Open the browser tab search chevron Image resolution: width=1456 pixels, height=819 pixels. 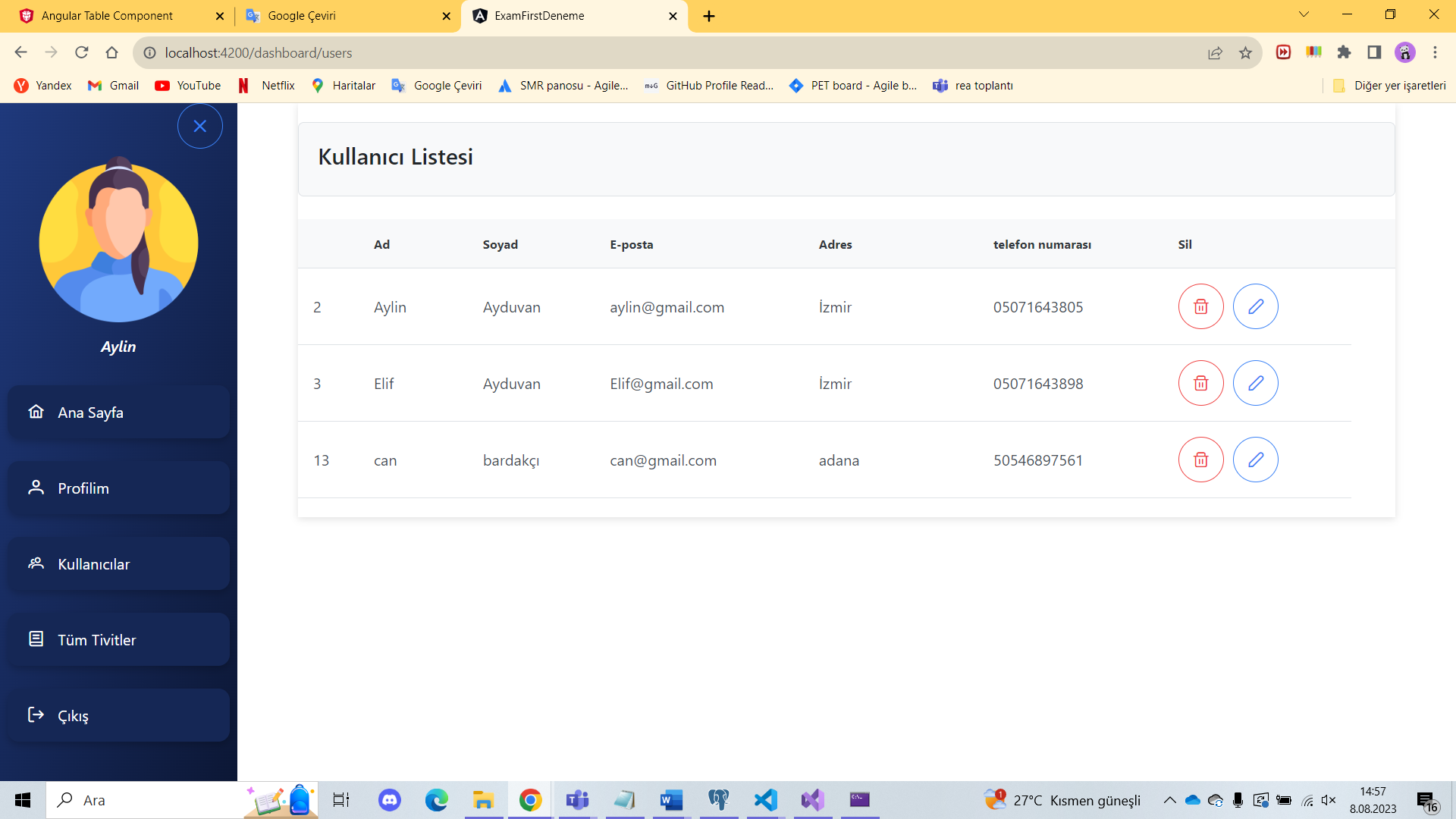[1303, 14]
